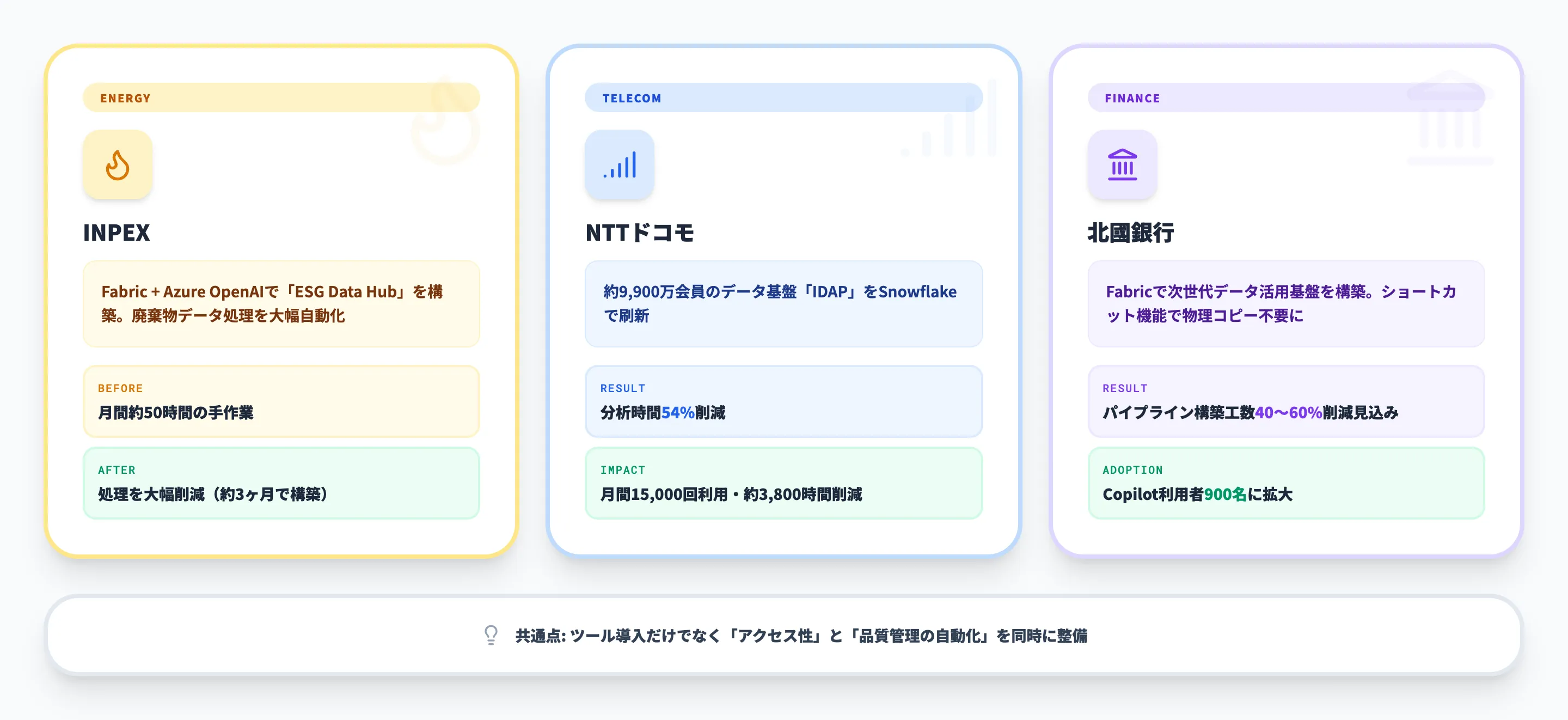Collapse the ADOPTION section on 北國銀行 card

click(x=1285, y=483)
